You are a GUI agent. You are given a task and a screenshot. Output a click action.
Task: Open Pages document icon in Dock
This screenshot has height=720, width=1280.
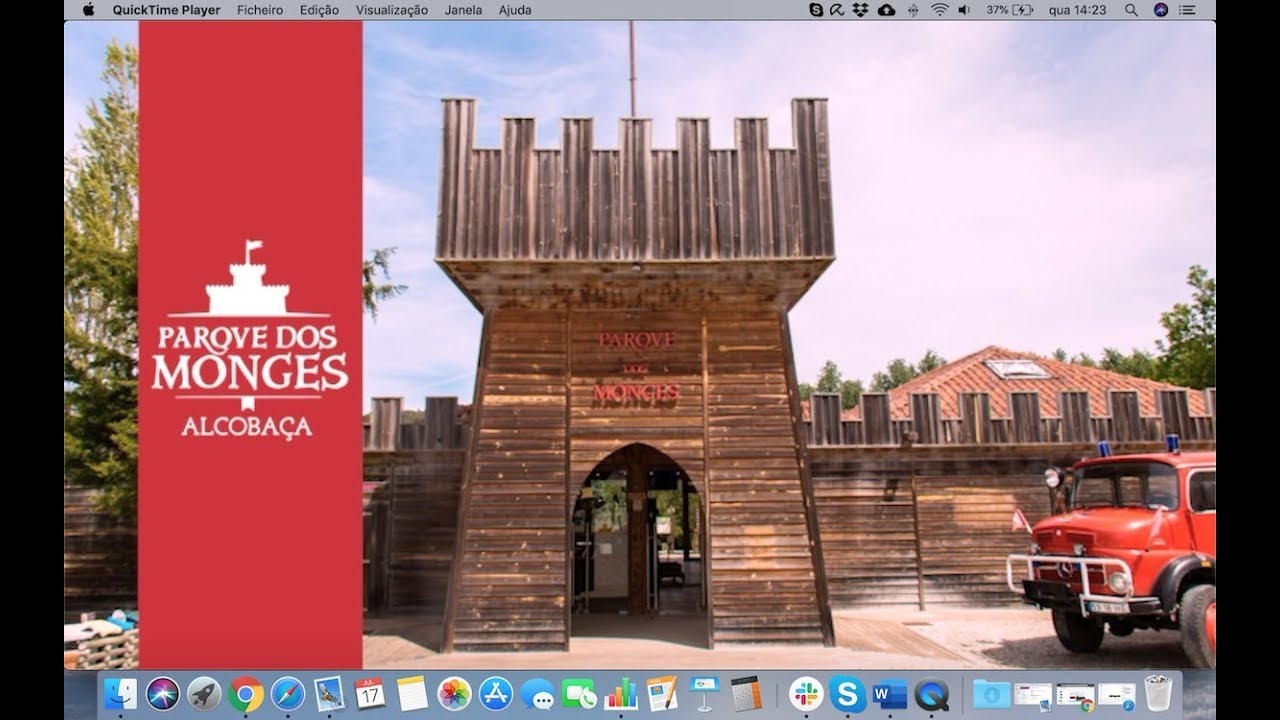[x=662, y=693]
